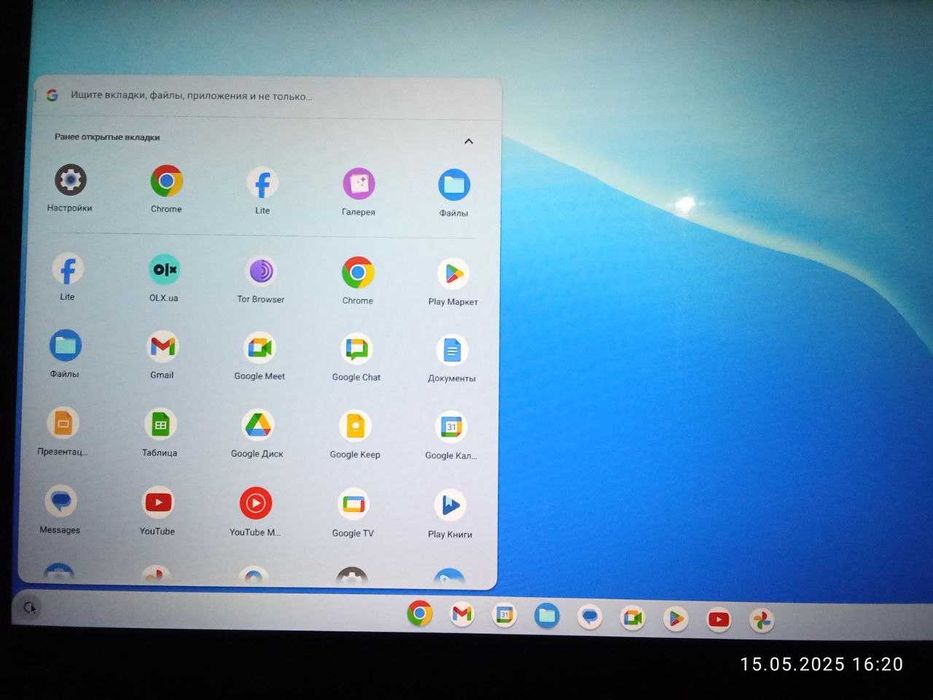The image size is (933, 700).
Task: Open the Презентации app
Action: (x=63, y=424)
